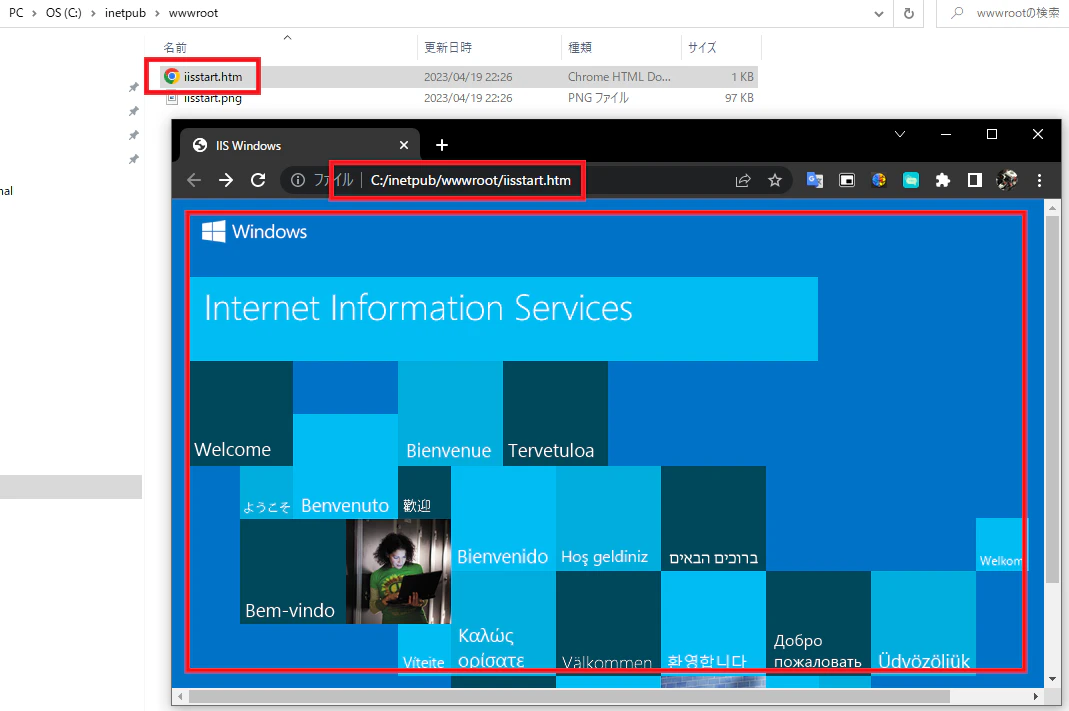The image size is (1069, 711).
Task: Expand chevron after PC breadcrumb
Action: coord(34,13)
